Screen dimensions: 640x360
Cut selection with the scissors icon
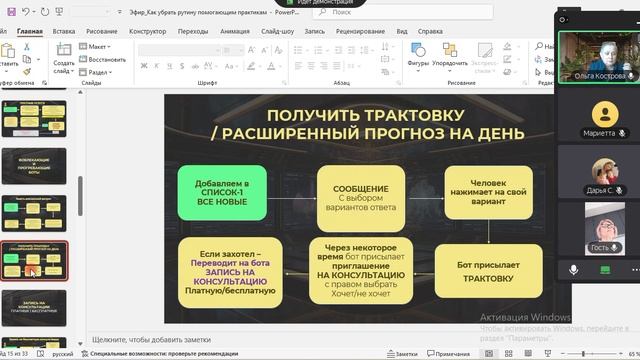pyautogui.click(x=27, y=47)
